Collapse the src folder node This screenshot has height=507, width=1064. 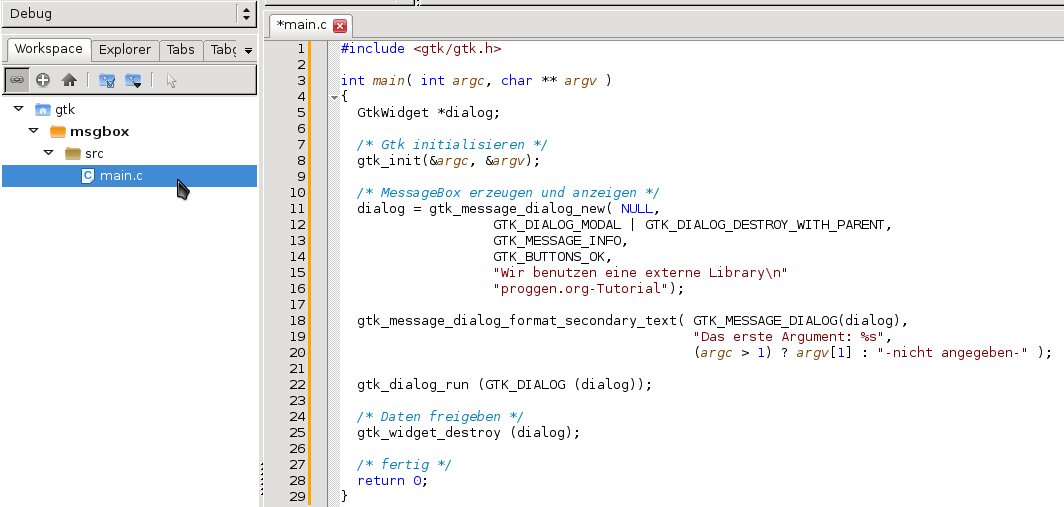48,153
